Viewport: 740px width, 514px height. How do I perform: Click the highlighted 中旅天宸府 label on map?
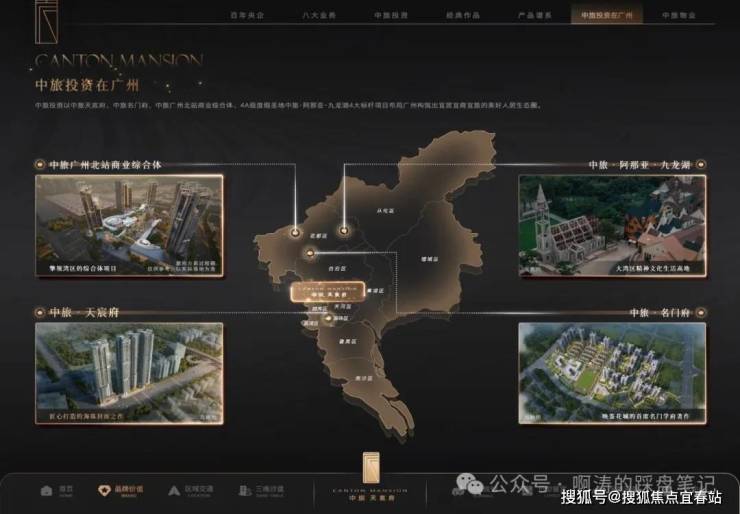[x=328, y=292]
